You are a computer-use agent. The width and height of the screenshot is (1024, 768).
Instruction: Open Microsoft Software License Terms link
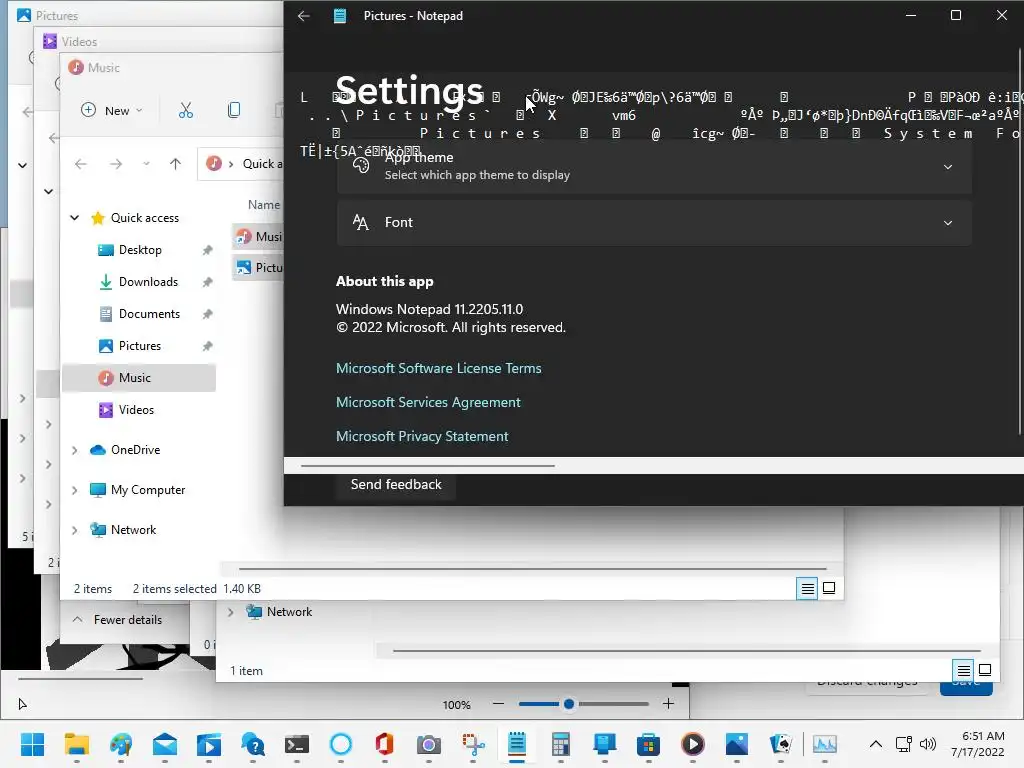tap(438, 368)
